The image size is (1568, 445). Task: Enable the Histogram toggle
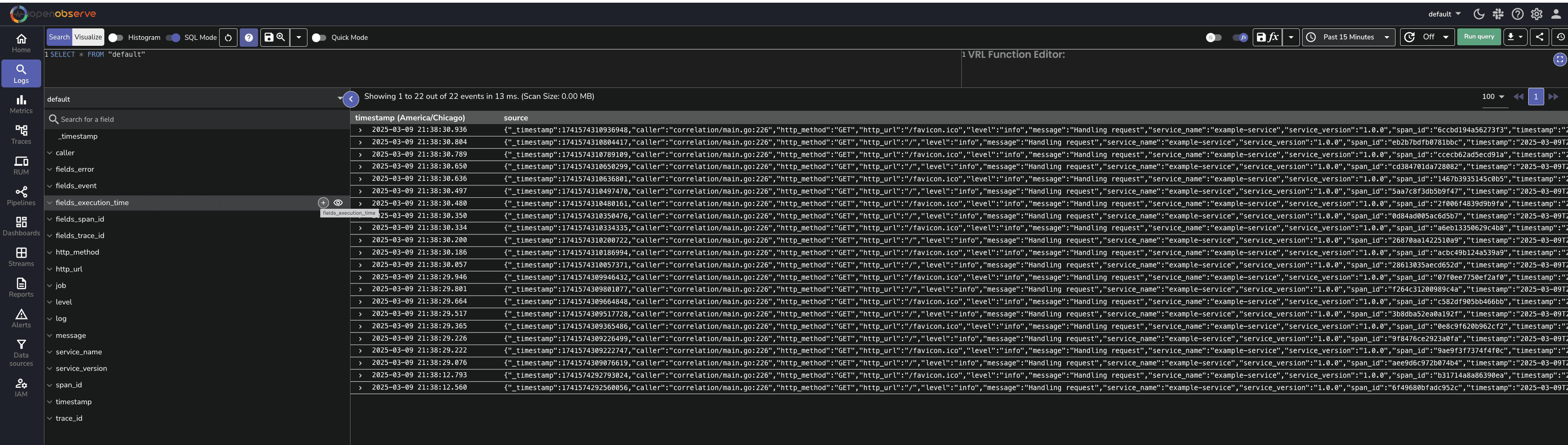pos(115,37)
